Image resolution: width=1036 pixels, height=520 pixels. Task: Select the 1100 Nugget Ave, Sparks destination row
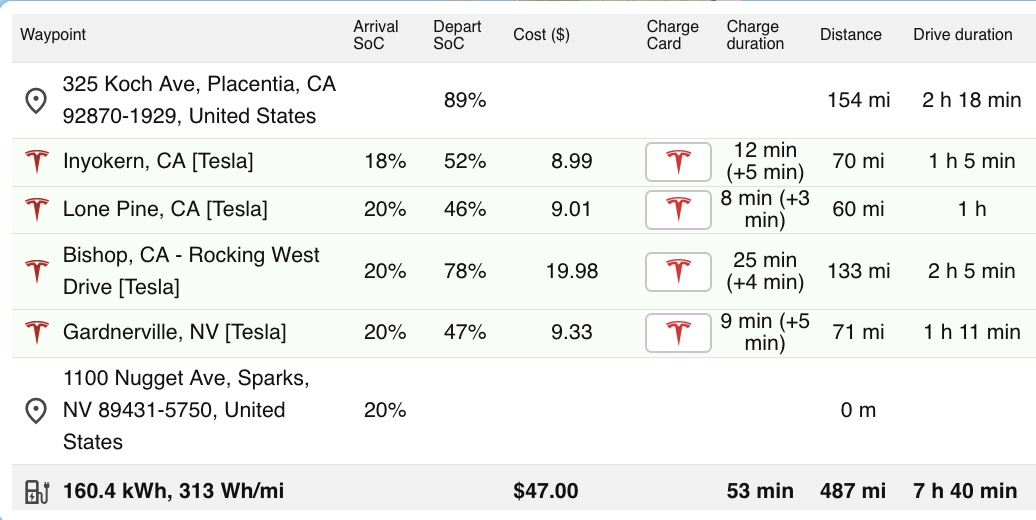(524, 410)
